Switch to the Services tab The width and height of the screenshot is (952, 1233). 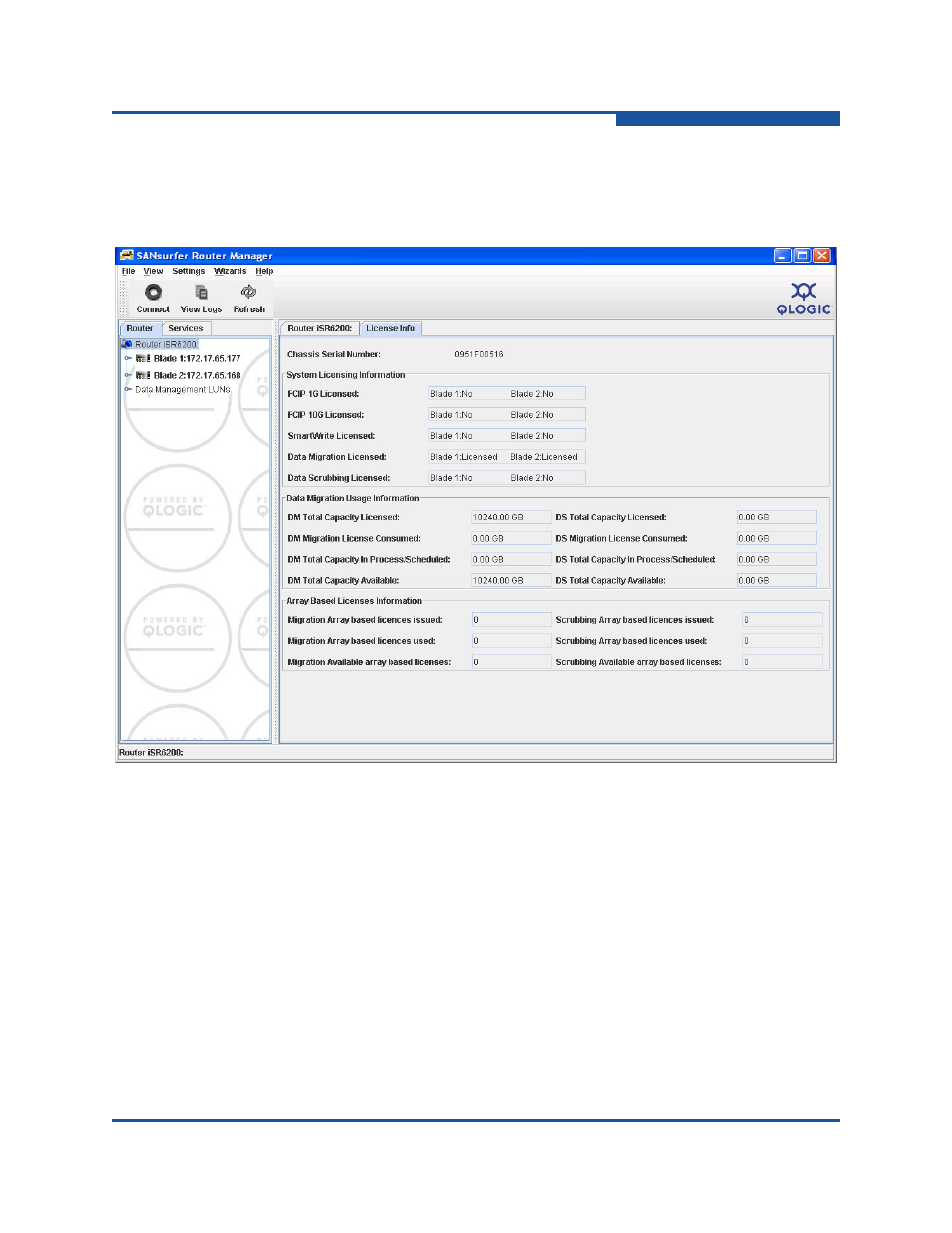coord(186,328)
